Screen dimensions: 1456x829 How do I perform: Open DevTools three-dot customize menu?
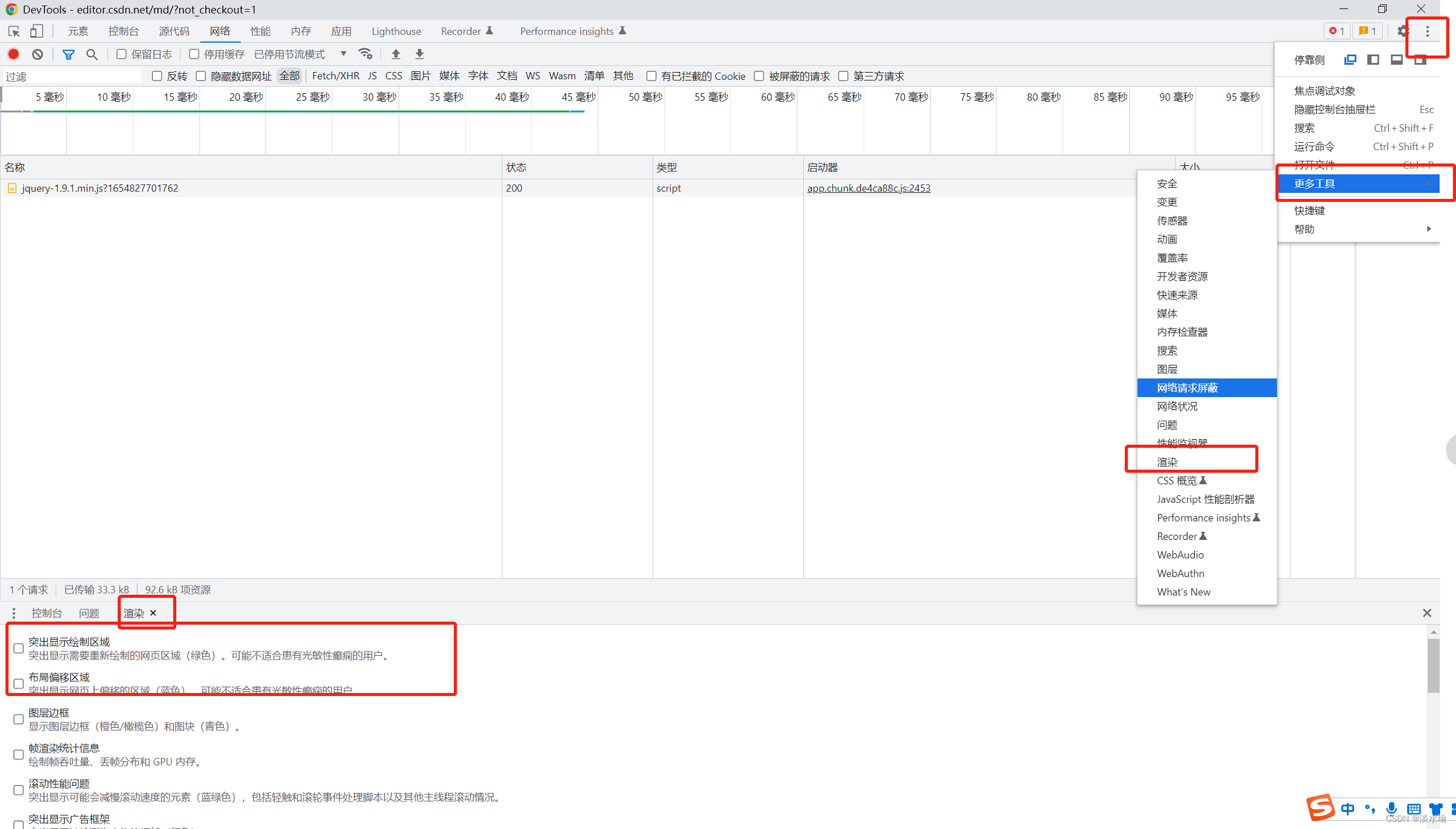(x=1427, y=31)
